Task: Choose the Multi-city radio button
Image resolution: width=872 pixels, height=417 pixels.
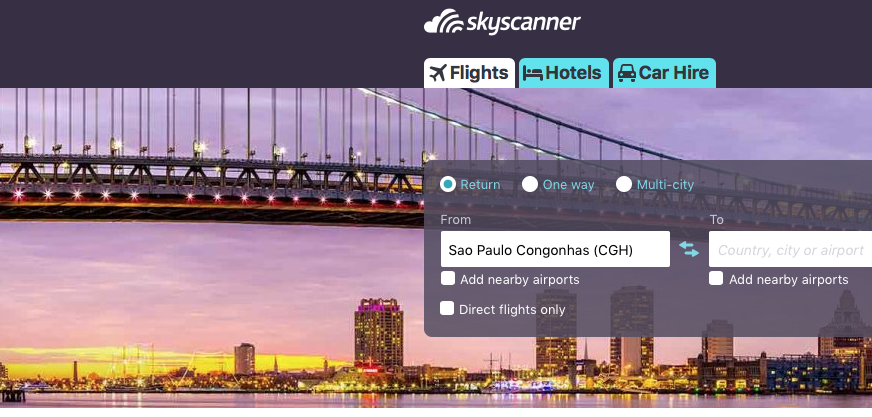Action: tap(624, 184)
